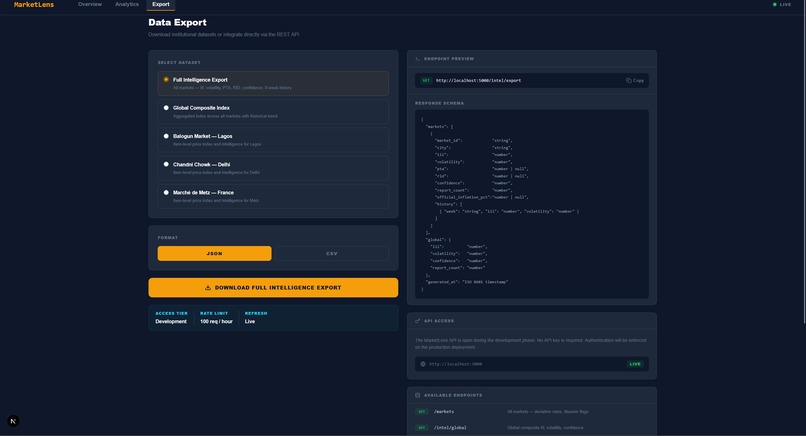Image resolution: width=806 pixels, height=436 pixels.
Task: Click the Endpoint Preview header icon
Action: click(417, 59)
